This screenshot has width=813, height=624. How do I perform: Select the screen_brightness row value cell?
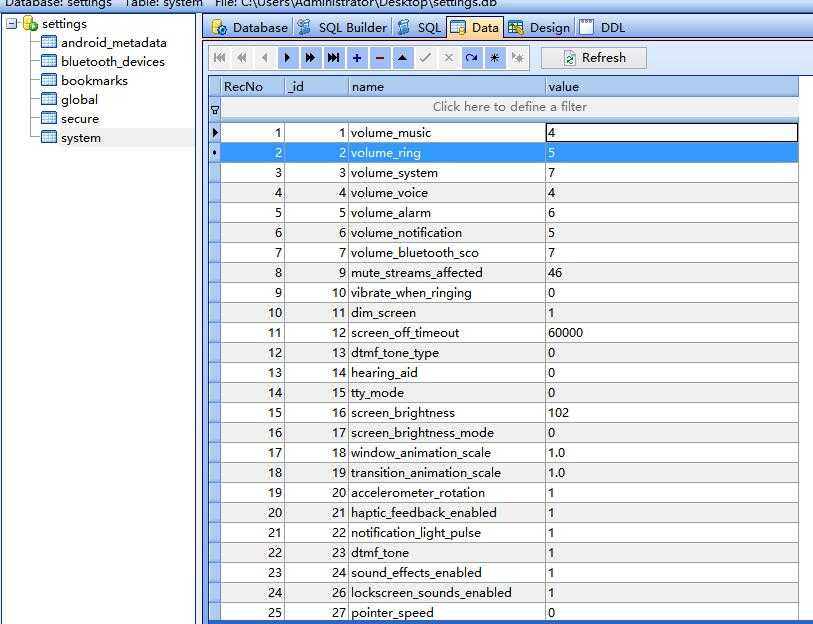tap(672, 412)
